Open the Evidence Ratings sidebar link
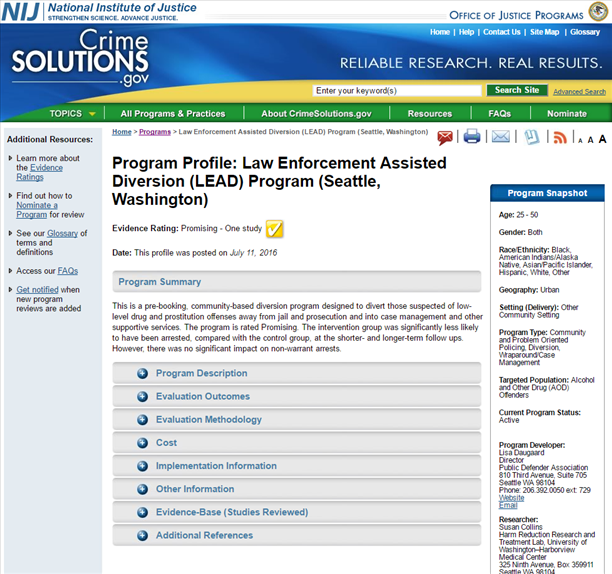This screenshot has width=612, height=574. pos(39,172)
